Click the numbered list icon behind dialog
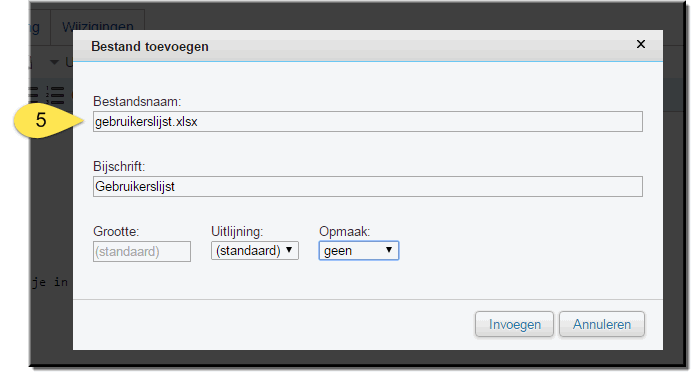694x375 pixels. [55, 94]
